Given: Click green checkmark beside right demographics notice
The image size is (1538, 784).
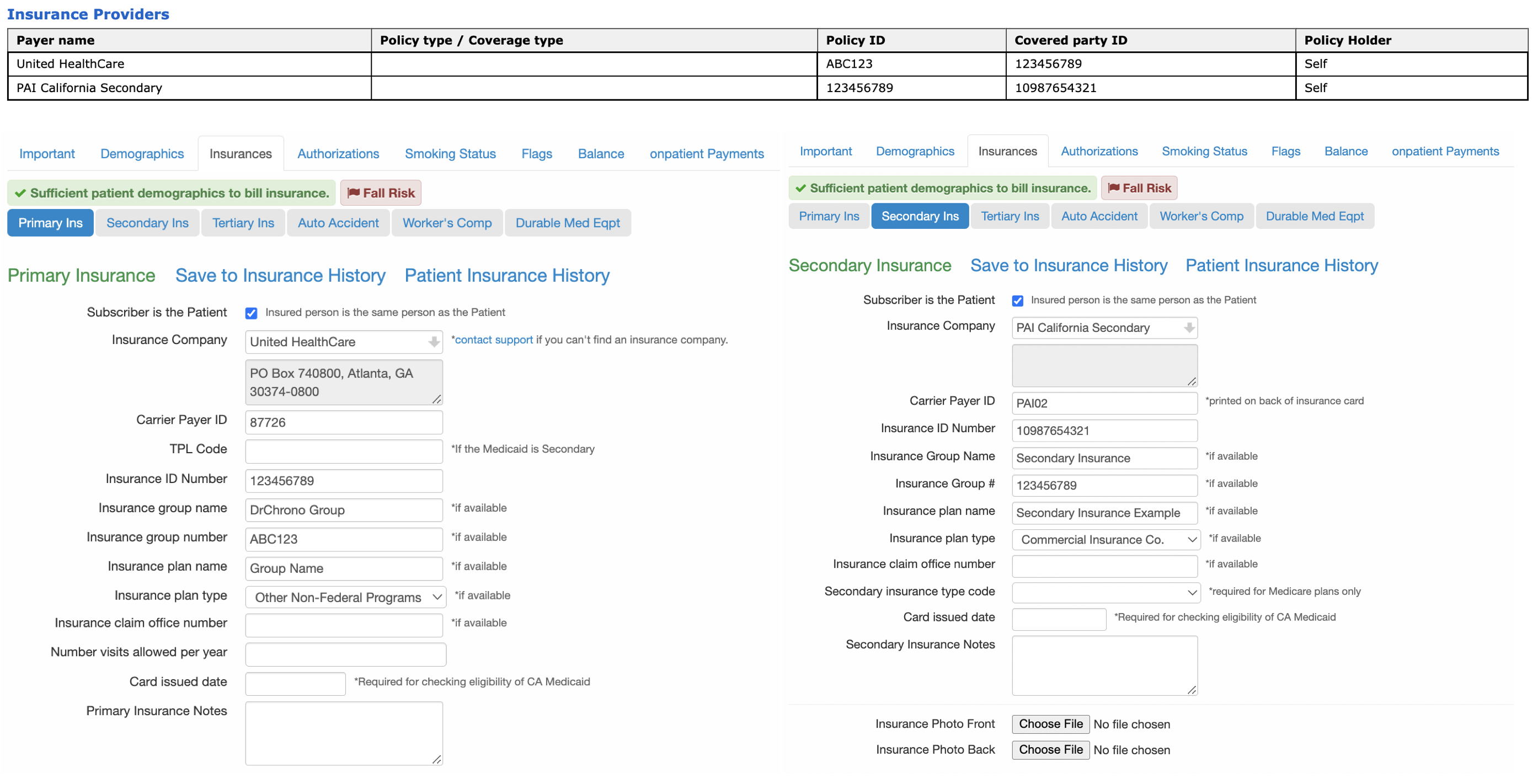Looking at the screenshot, I should point(800,189).
